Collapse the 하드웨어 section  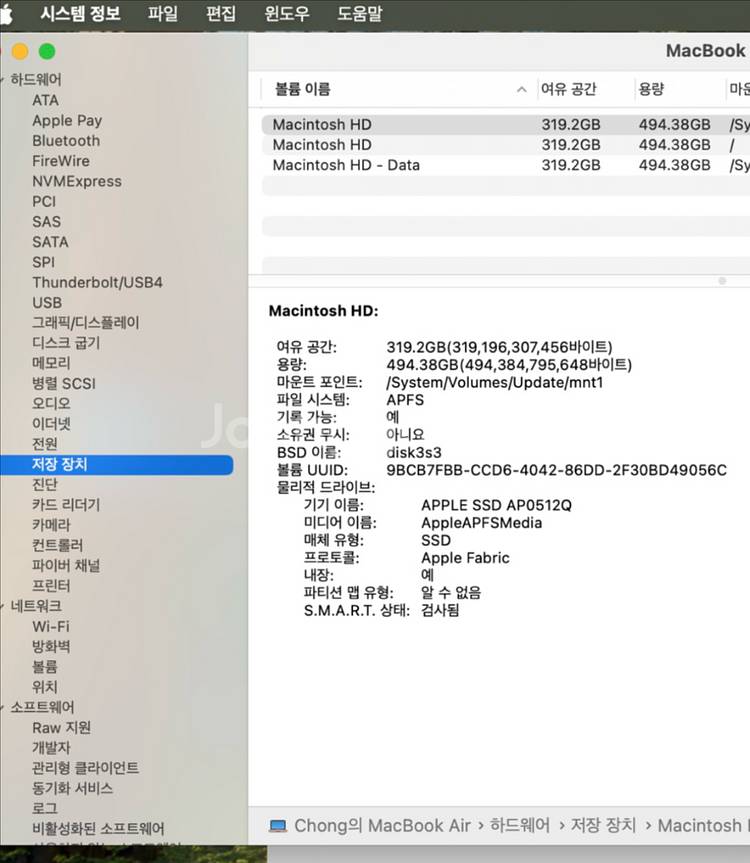(2, 79)
